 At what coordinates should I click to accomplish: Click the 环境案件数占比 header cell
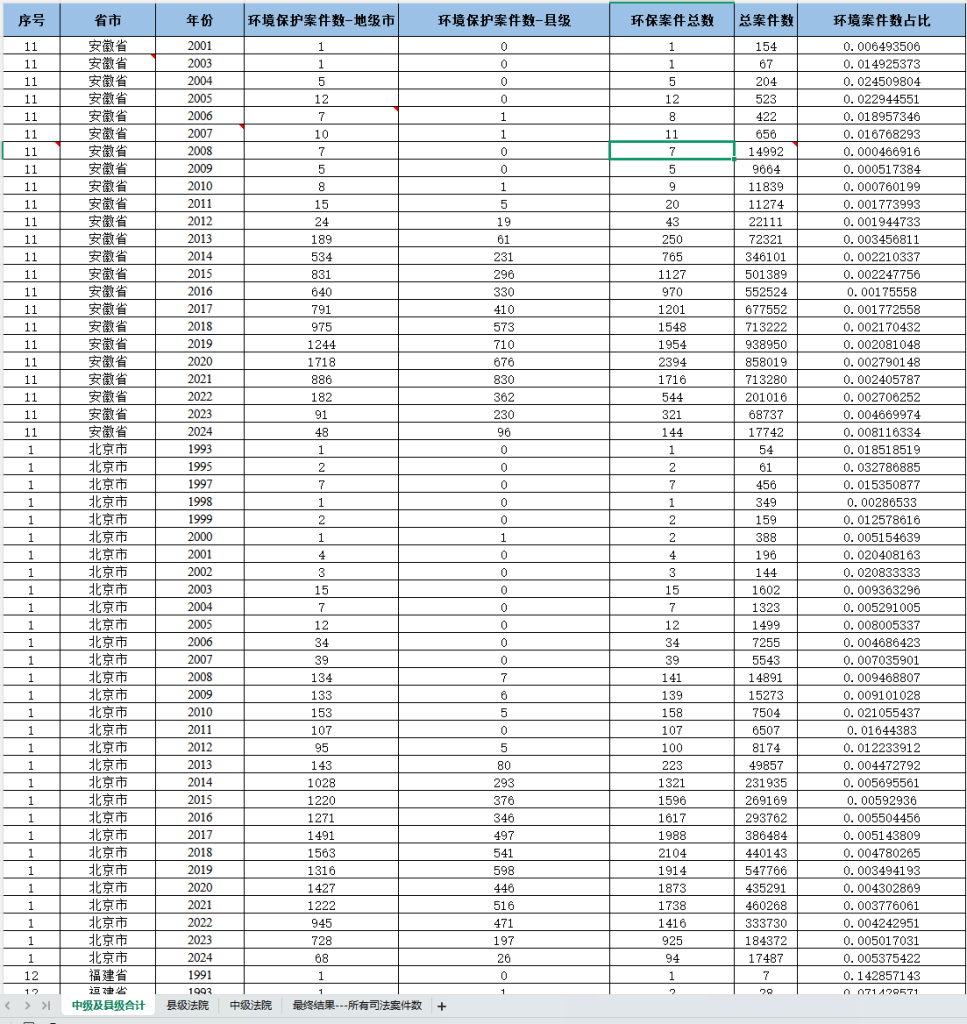pyautogui.click(x=881, y=20)
